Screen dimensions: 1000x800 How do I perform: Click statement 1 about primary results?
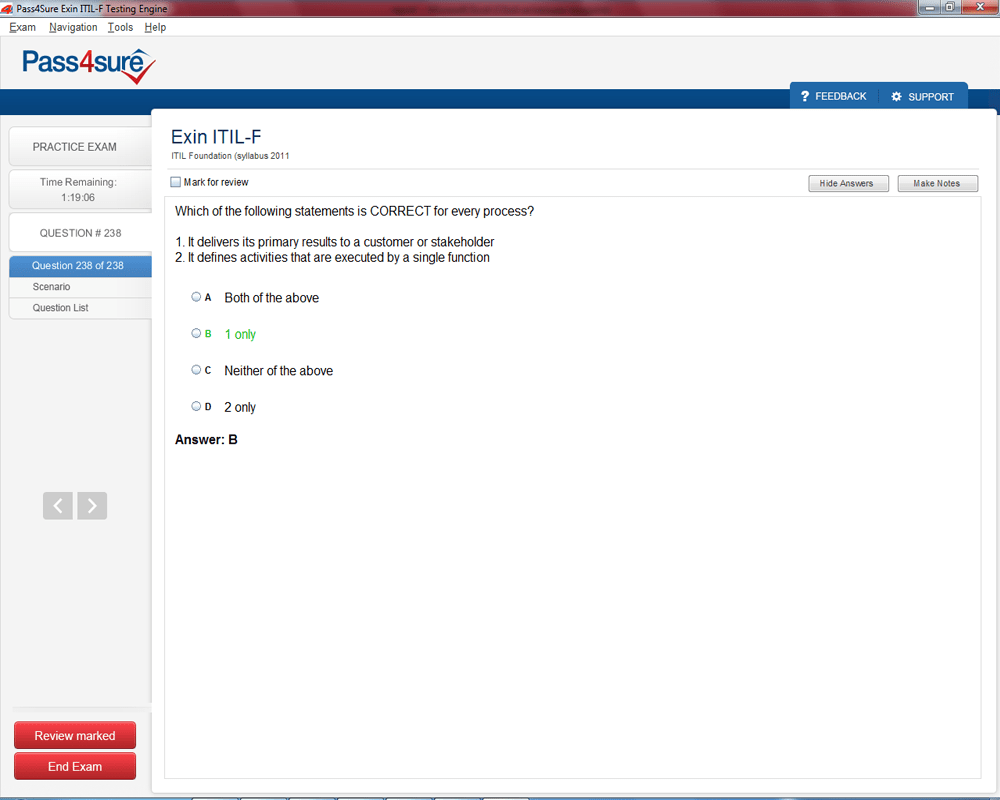[x=334, y=242]
